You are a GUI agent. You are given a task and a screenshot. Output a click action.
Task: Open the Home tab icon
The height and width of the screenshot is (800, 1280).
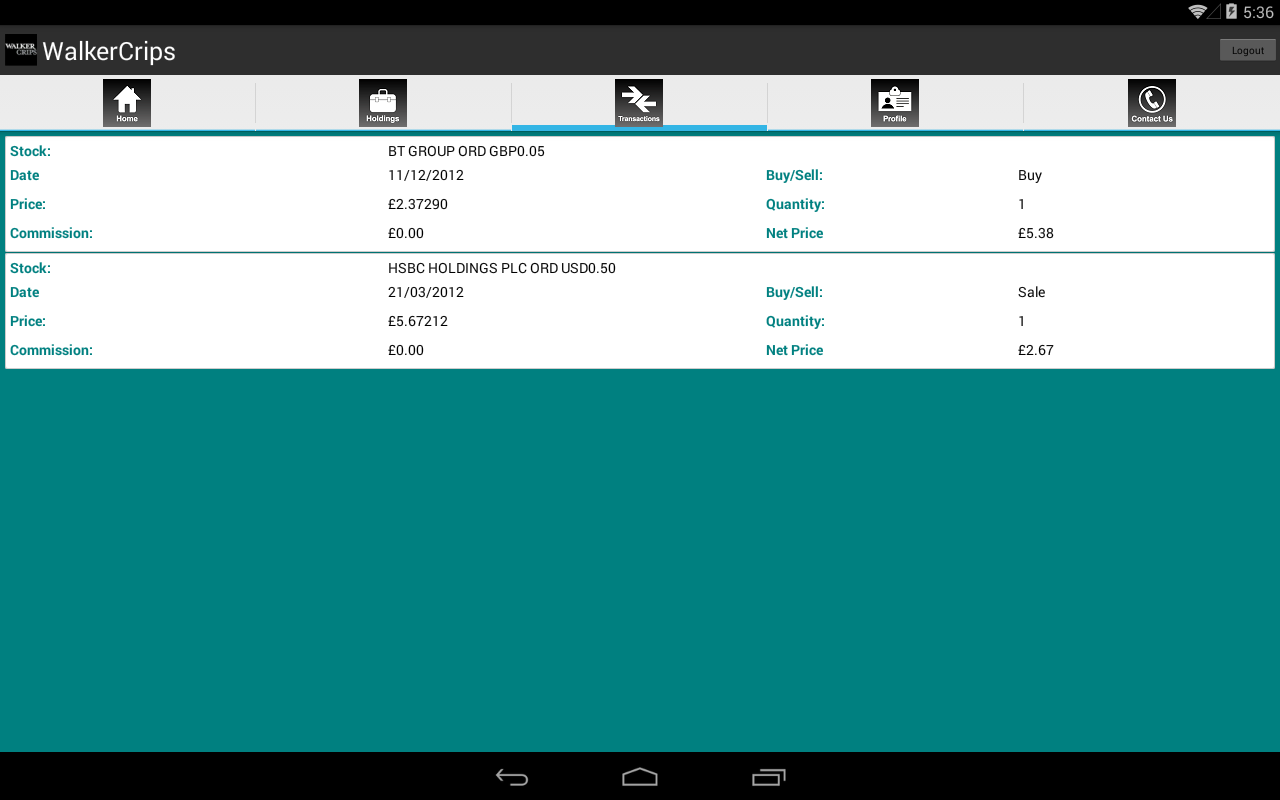(127, 103)
